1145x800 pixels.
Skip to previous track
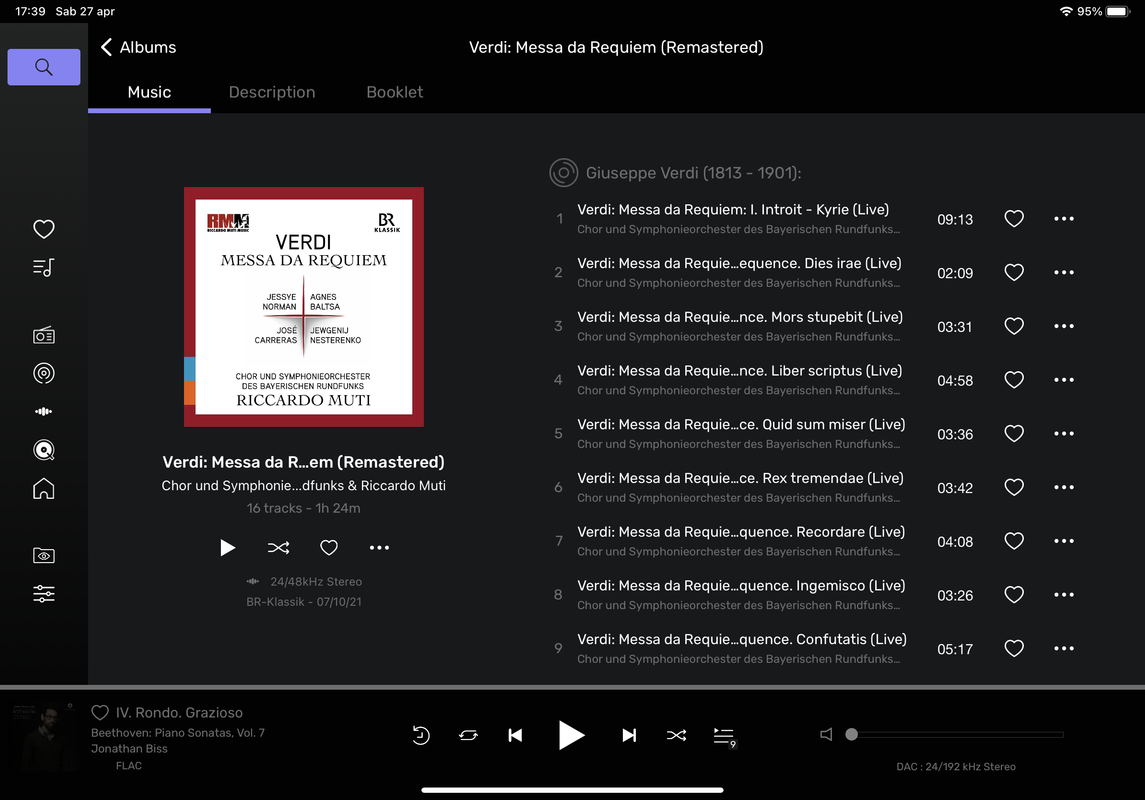(x=516, y=735)
